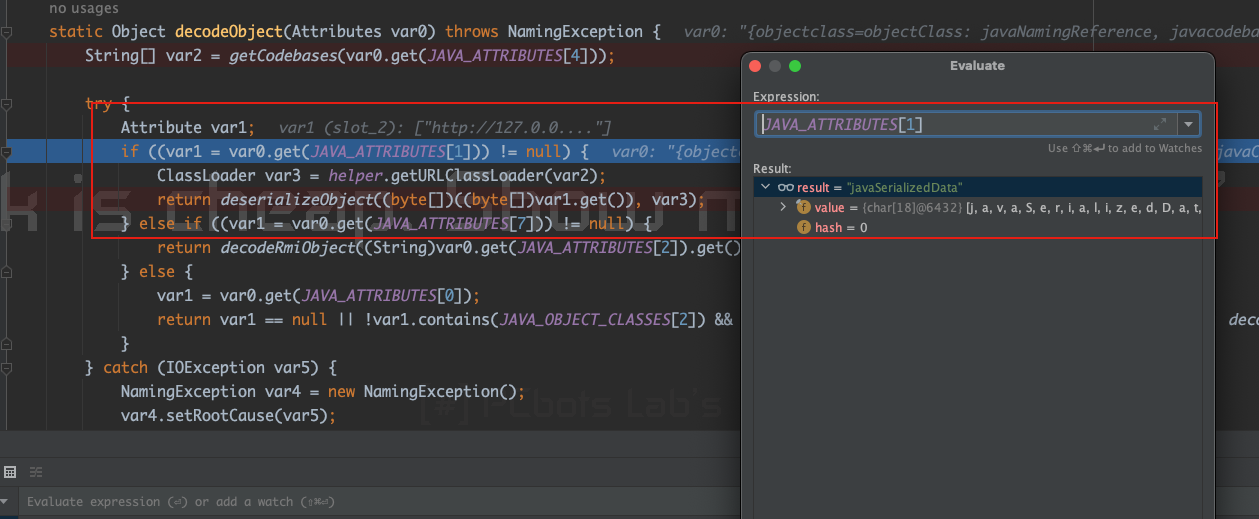Click the glasses watch icon beside result
Viewport: 1259px width, 519px height.
(x=786, y=187)
